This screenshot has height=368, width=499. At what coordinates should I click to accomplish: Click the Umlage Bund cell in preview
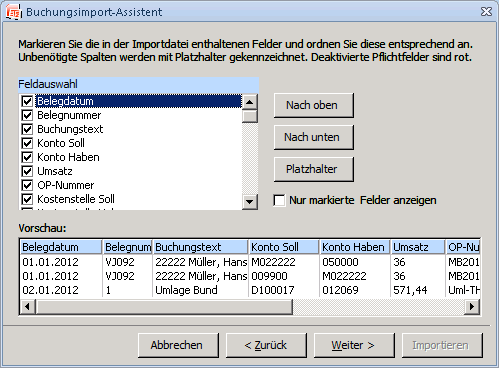[186, 290]
